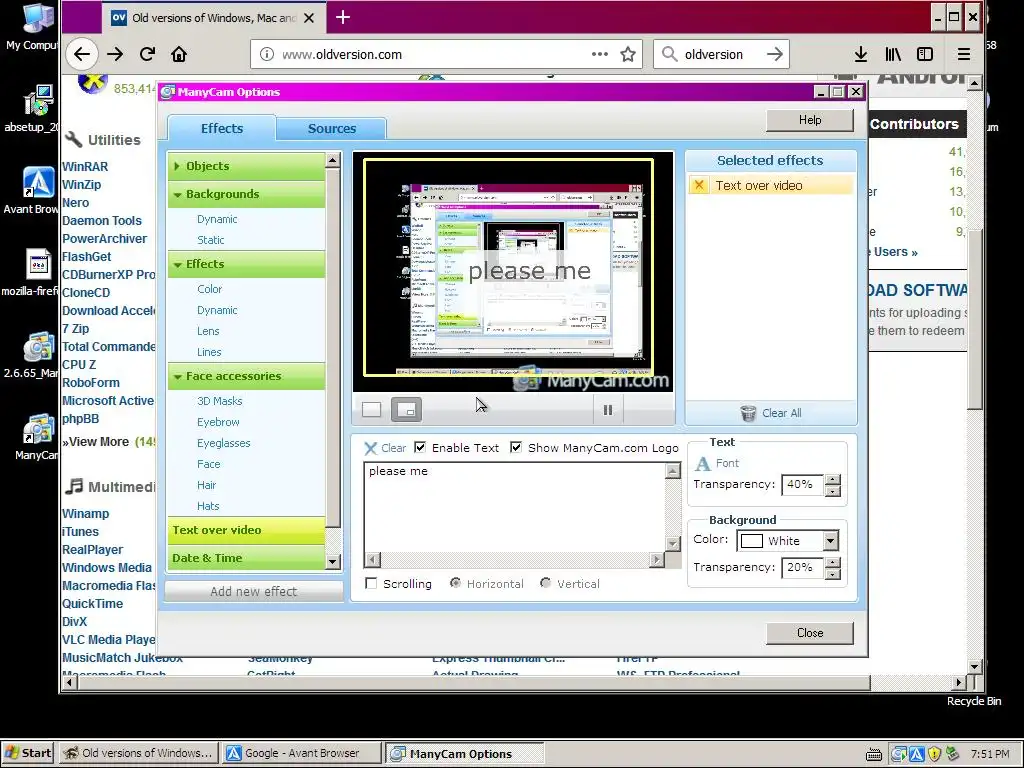Choose Eyeglasses under Face accessories

tap(223, 443)
